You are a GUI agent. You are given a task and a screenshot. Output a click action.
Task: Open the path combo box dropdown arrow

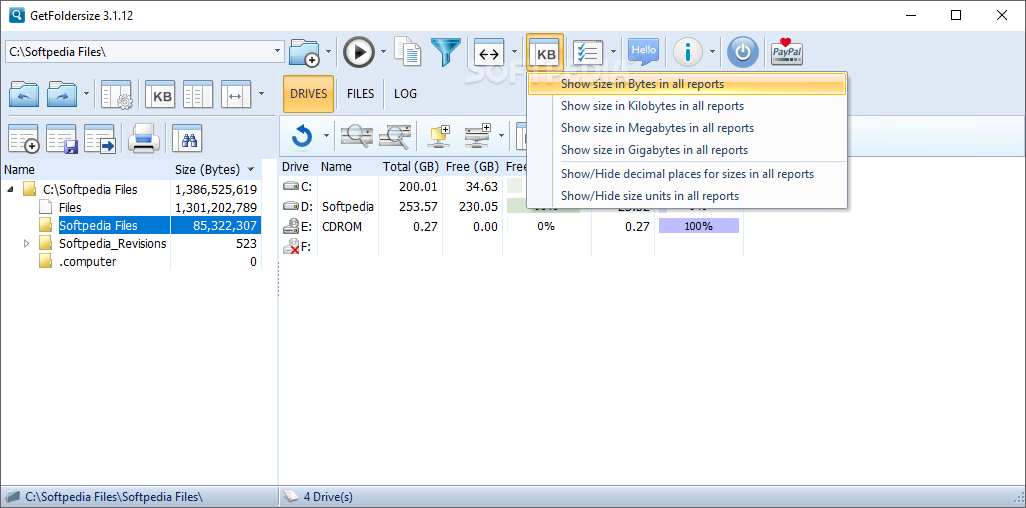(277, 51)
